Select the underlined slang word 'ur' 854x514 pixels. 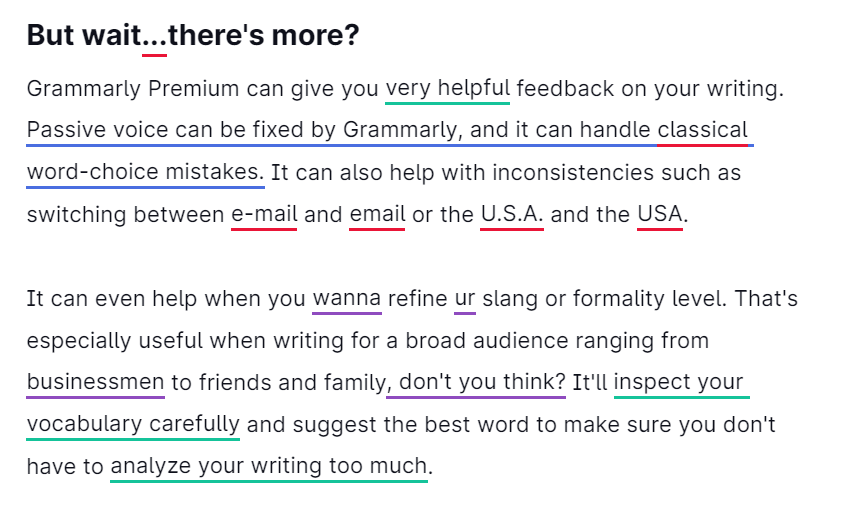click(465, 298)
